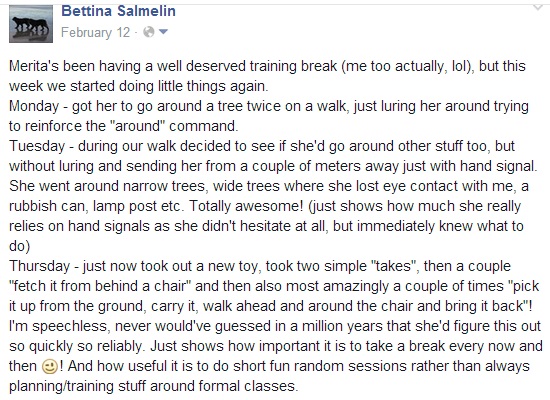
Task: Click the words "I'm speechless" in the post
Action: tap(58, 326)
